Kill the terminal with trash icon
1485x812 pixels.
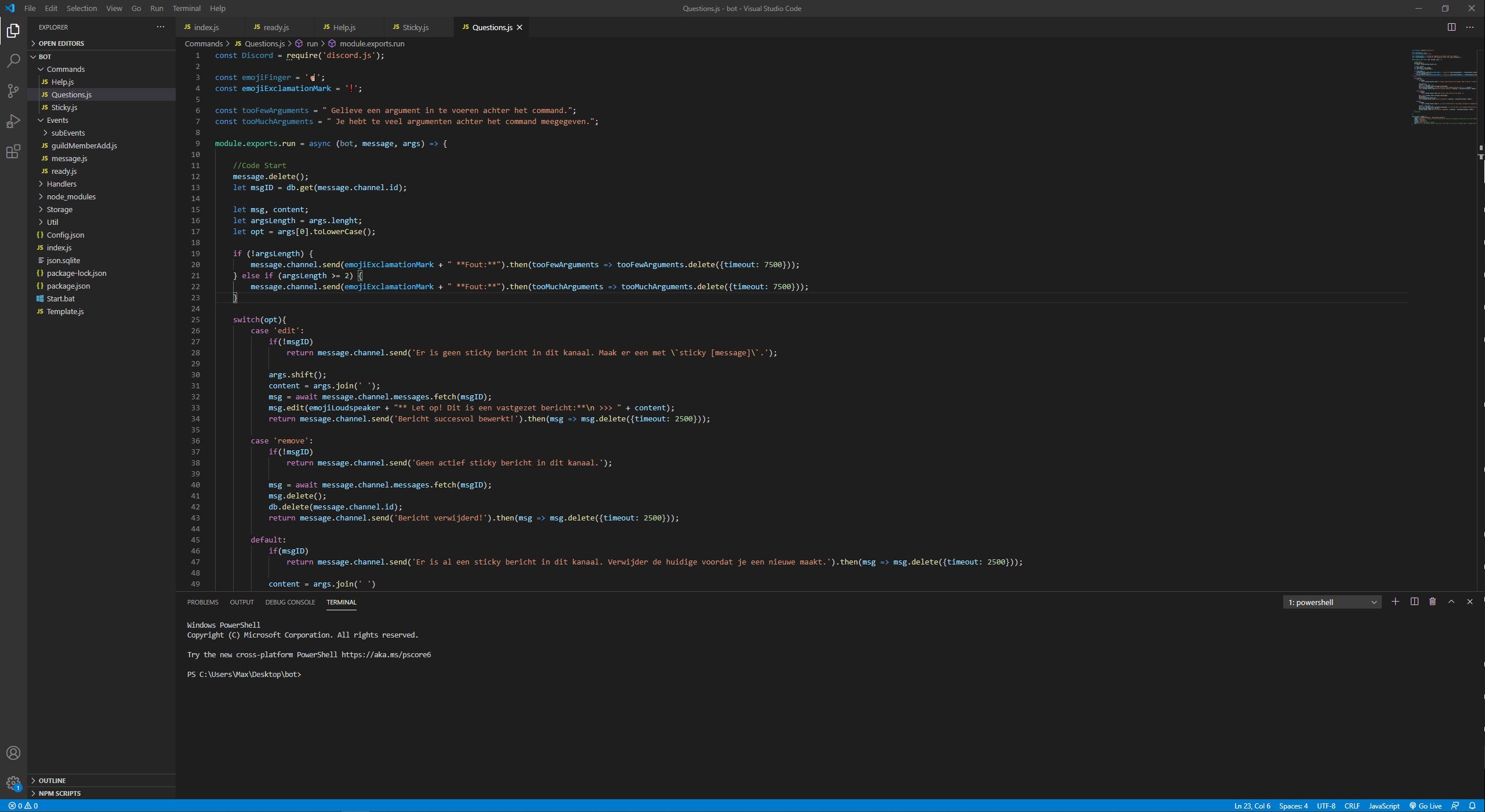tap(1432, 602)
